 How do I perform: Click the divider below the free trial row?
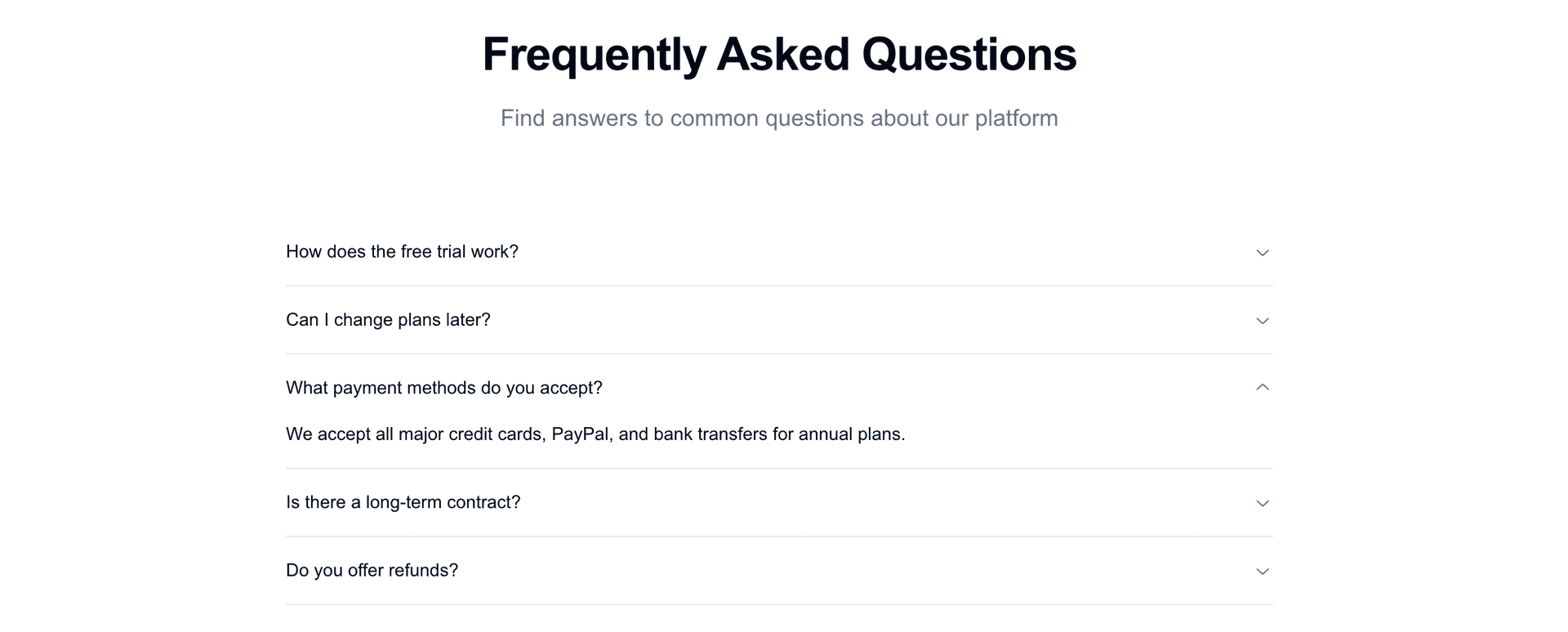click(x=778, y=285)
